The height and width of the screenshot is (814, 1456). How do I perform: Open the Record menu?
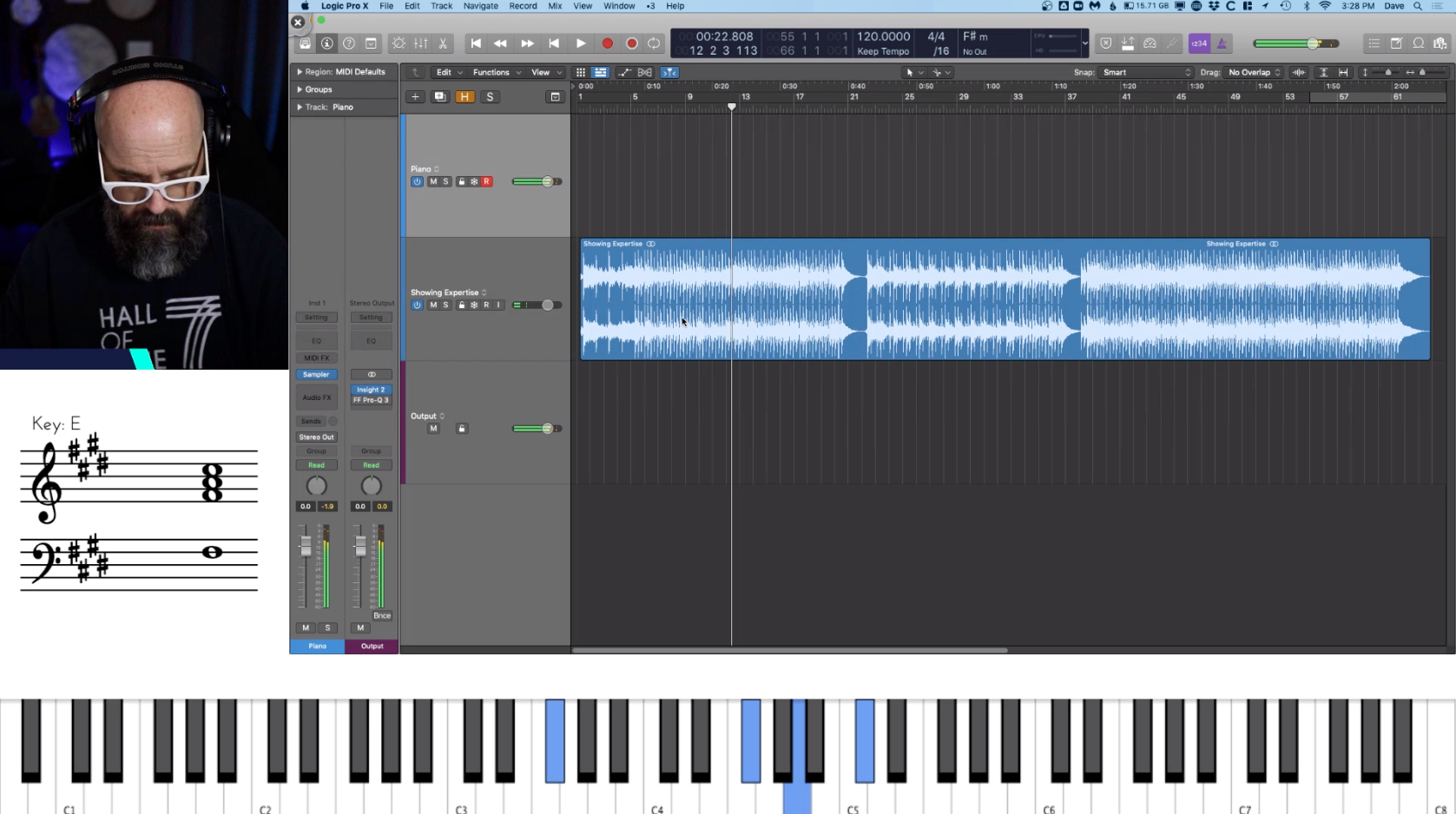click(523, 6)
